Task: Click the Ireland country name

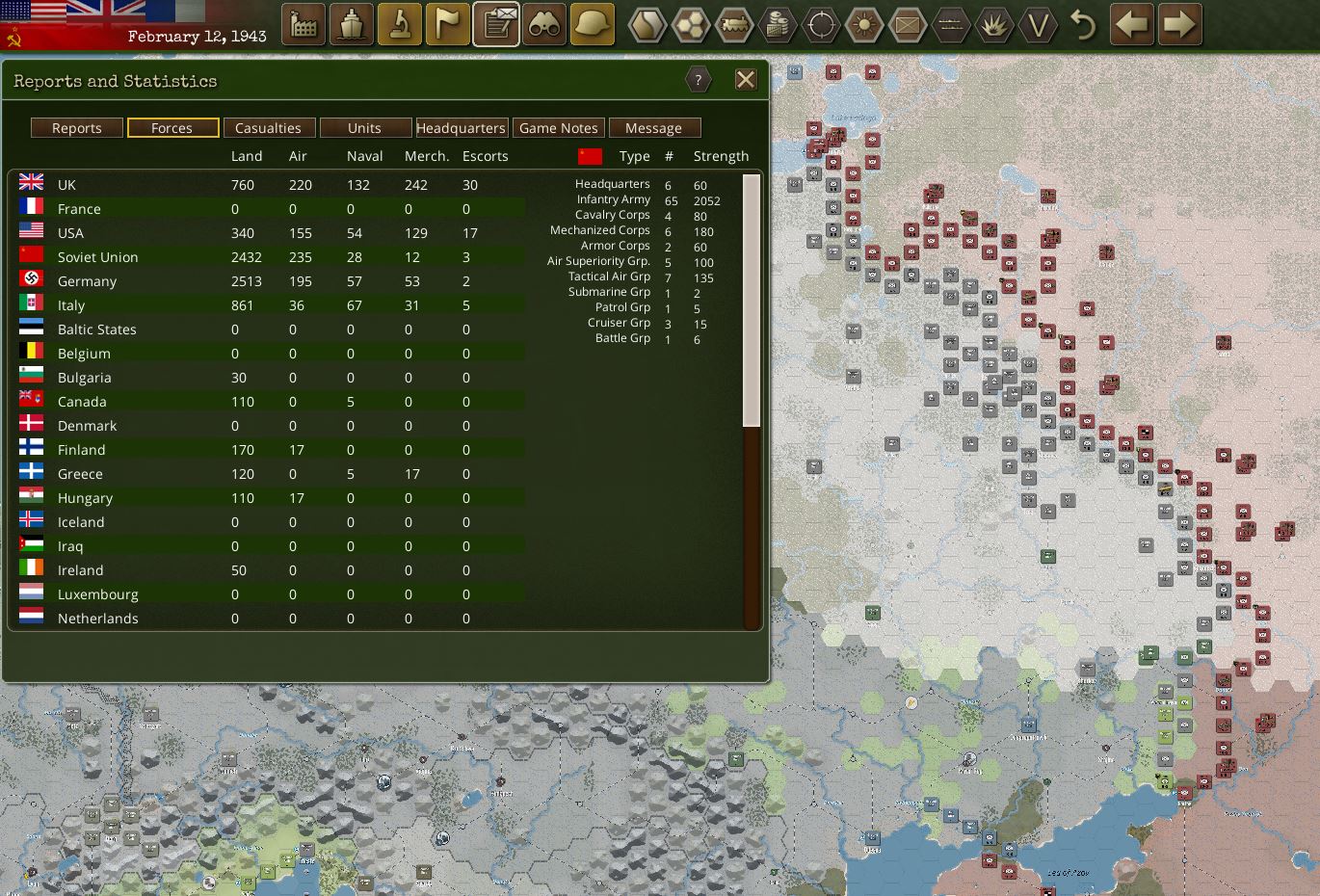Action: click(x=80, y=570)
